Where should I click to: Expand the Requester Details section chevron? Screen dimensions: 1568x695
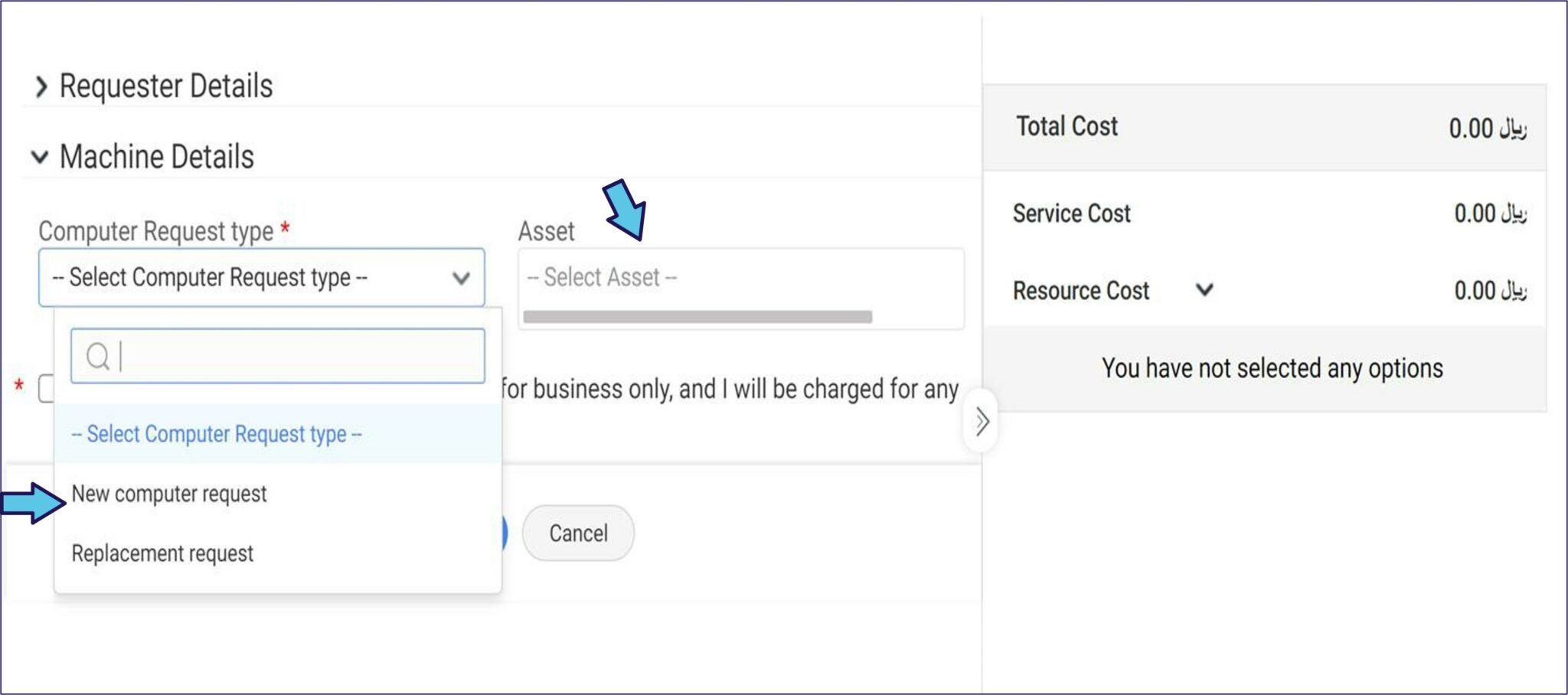41,87
